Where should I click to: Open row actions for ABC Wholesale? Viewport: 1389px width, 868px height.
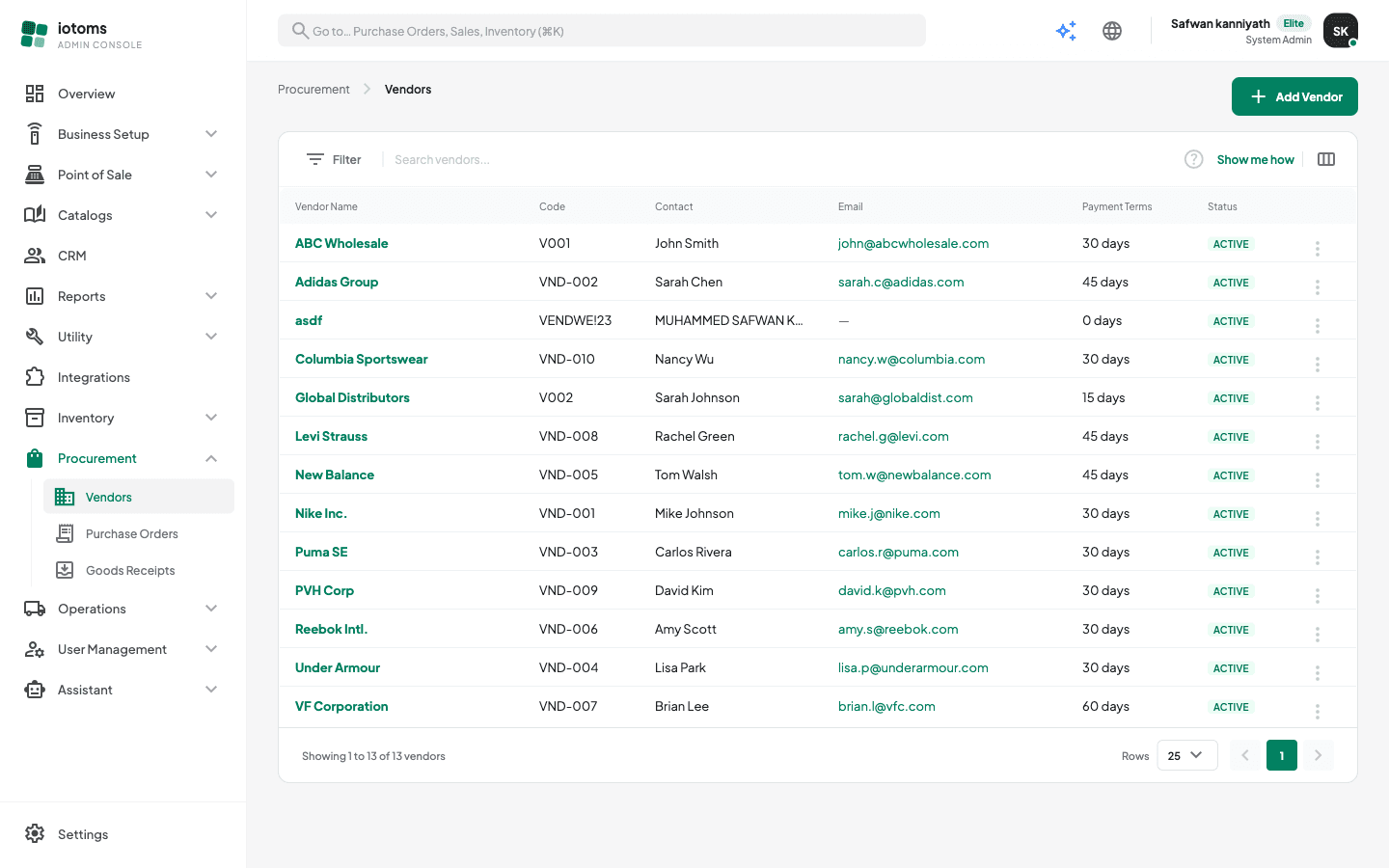[x=1318, y=248]
